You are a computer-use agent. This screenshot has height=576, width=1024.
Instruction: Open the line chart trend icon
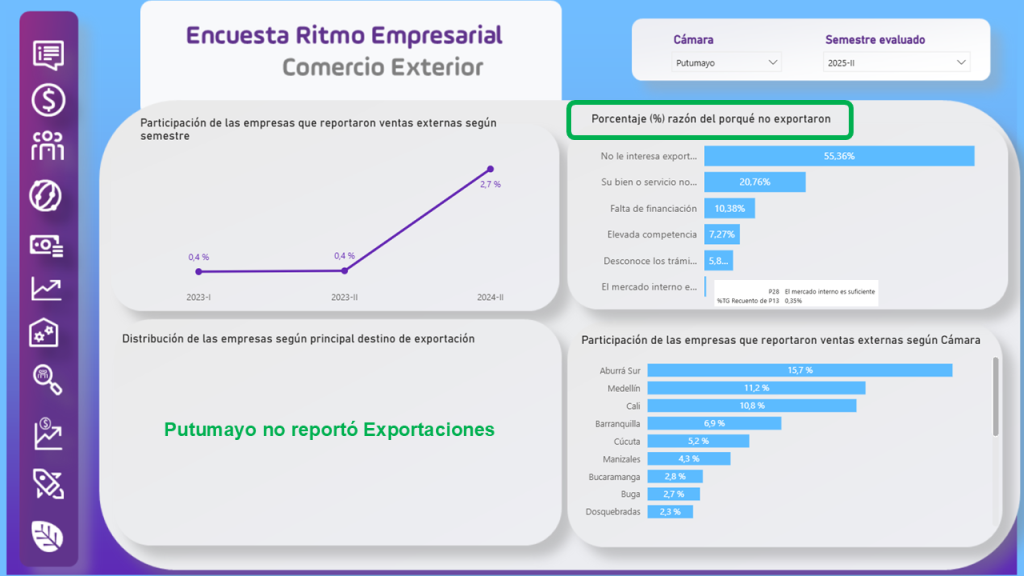tap(48, 290)
